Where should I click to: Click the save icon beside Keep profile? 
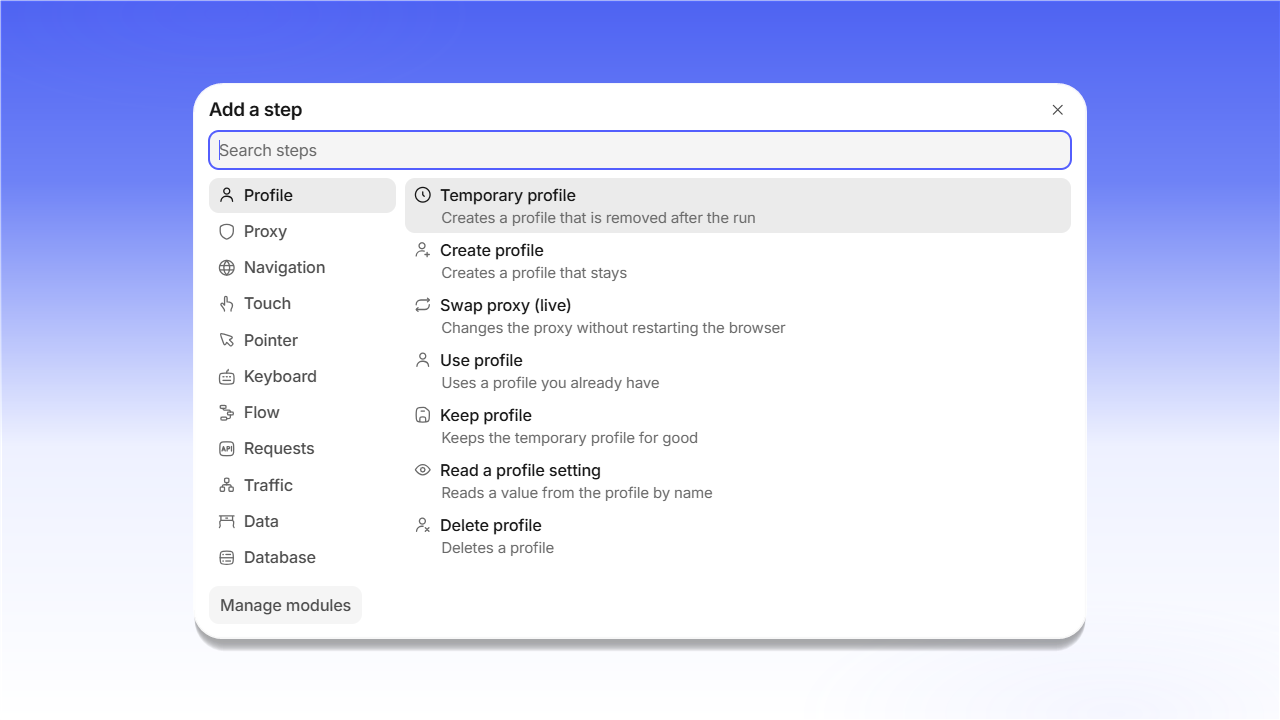click(x=422, y=415)
